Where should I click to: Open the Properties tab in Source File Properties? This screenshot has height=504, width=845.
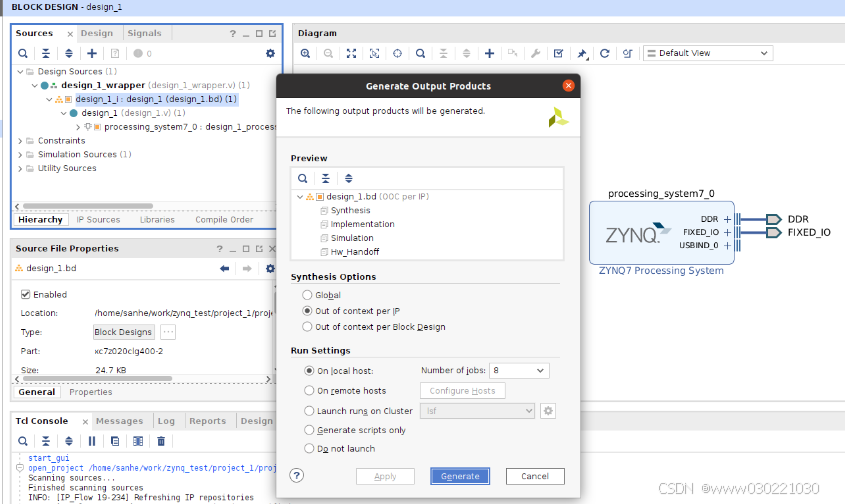click(x=91, y=392)
